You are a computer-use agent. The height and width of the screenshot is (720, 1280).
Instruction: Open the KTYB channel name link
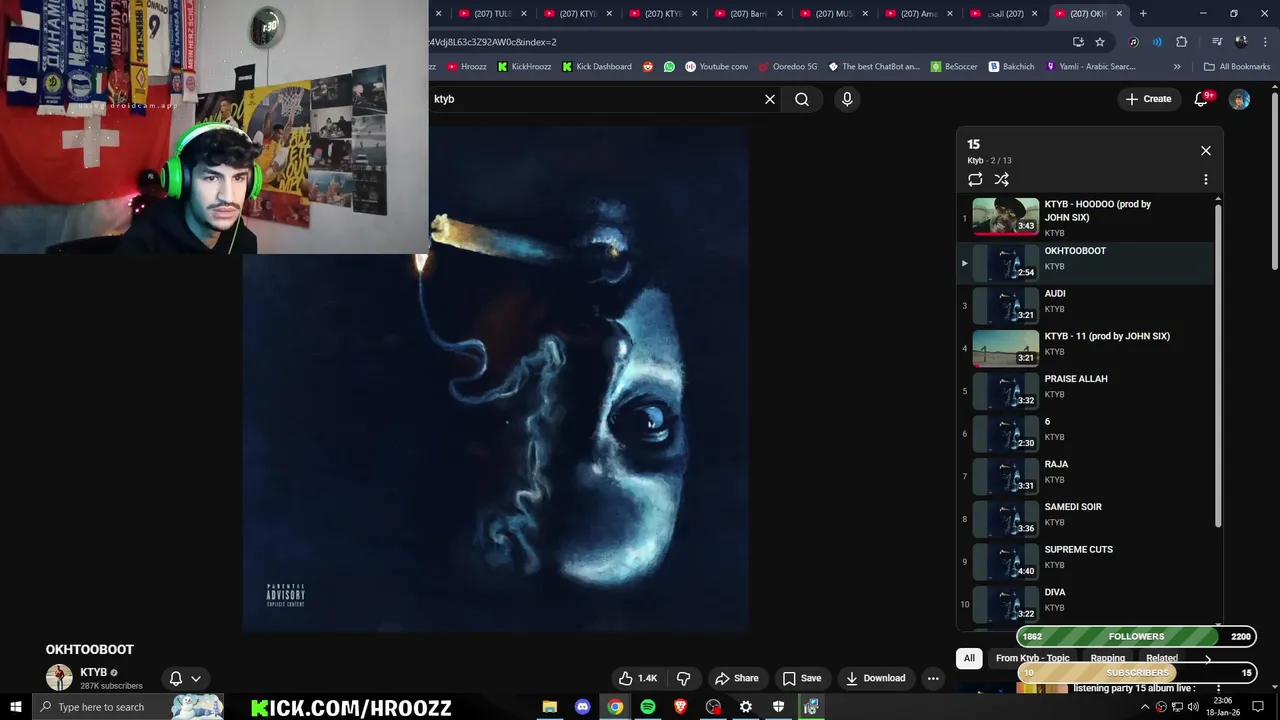pos(93,672)
